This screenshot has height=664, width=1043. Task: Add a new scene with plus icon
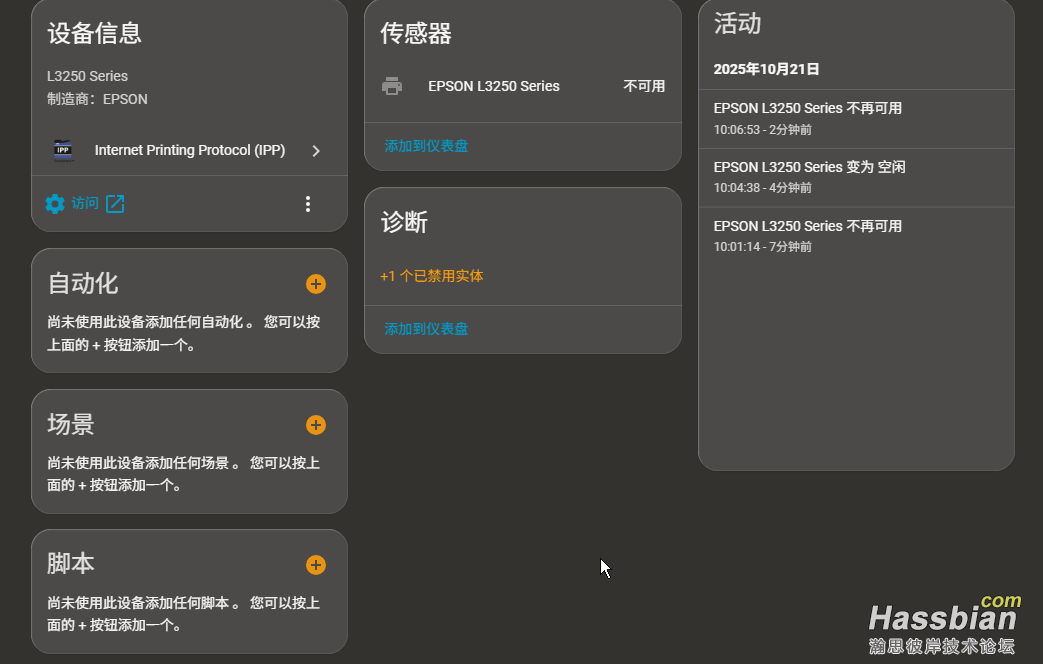315,425
